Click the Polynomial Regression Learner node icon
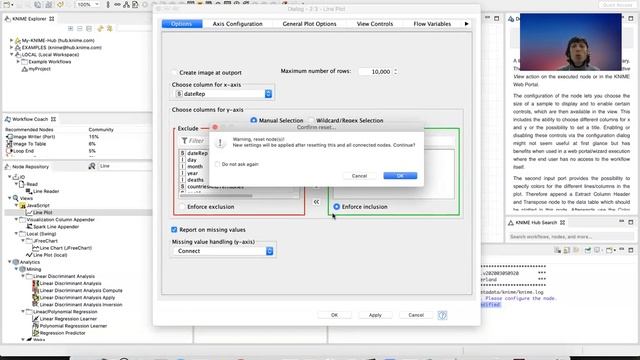 [x=36, y=326]
